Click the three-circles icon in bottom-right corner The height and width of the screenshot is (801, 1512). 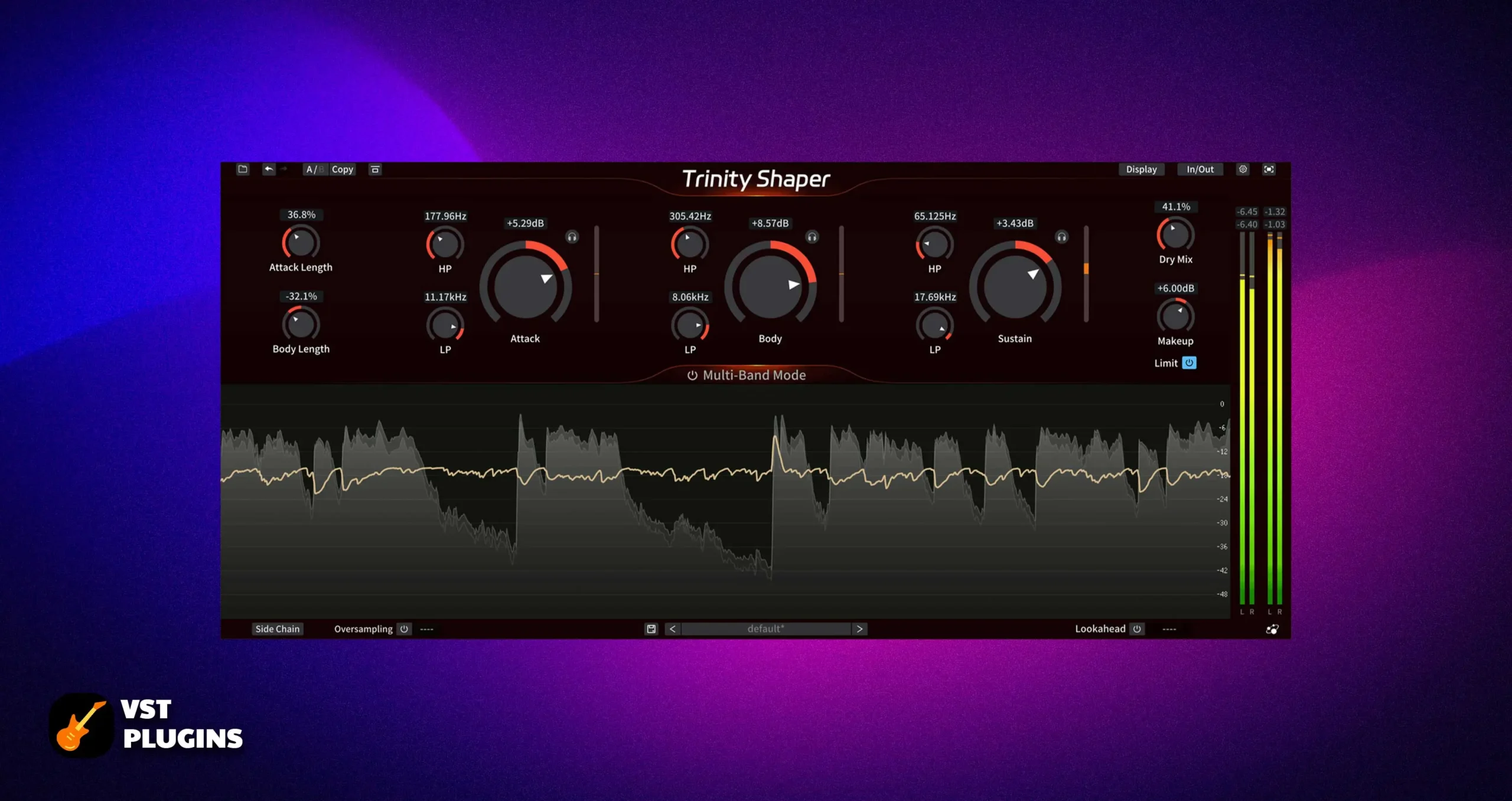[1272, 629]
